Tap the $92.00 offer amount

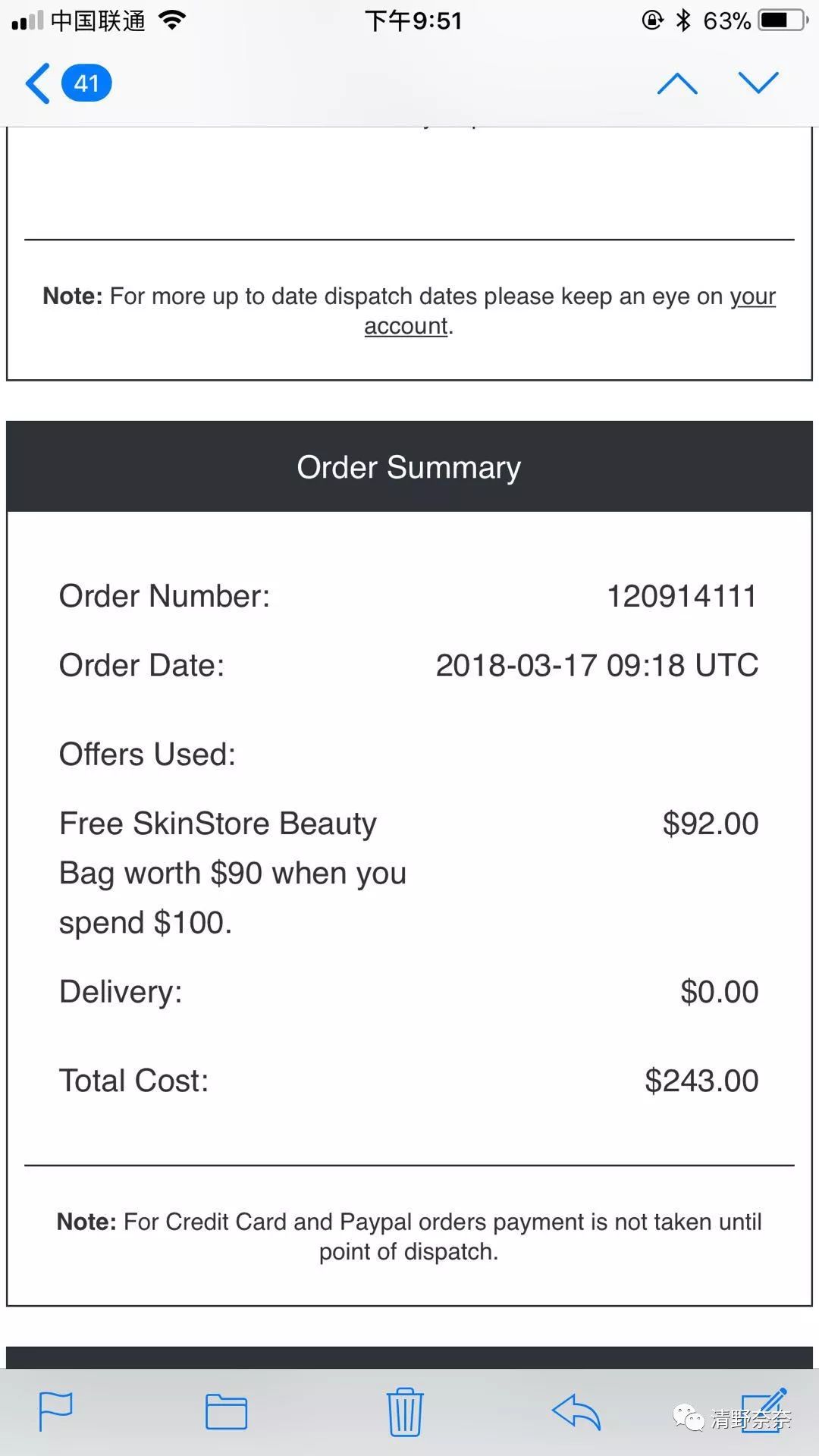(x=710, y=824)
